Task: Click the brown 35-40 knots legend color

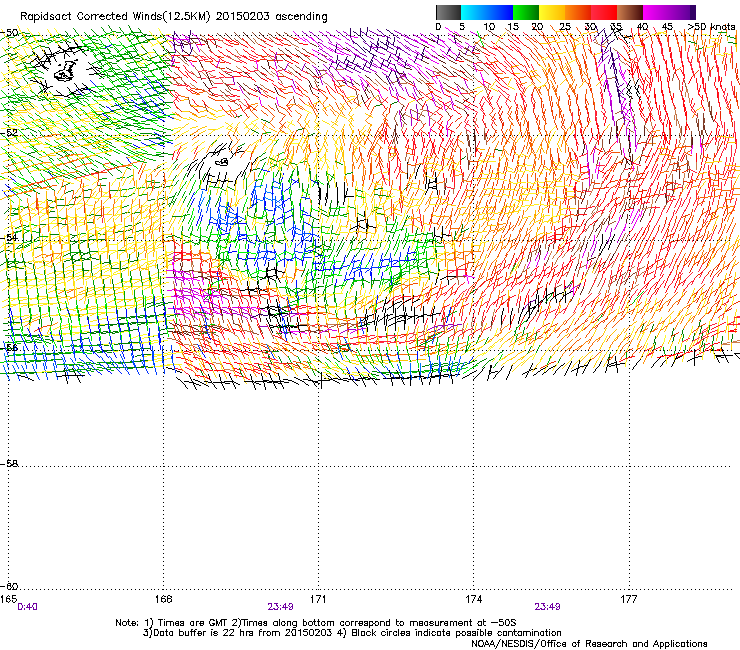Action: click(x=630, y=12)
